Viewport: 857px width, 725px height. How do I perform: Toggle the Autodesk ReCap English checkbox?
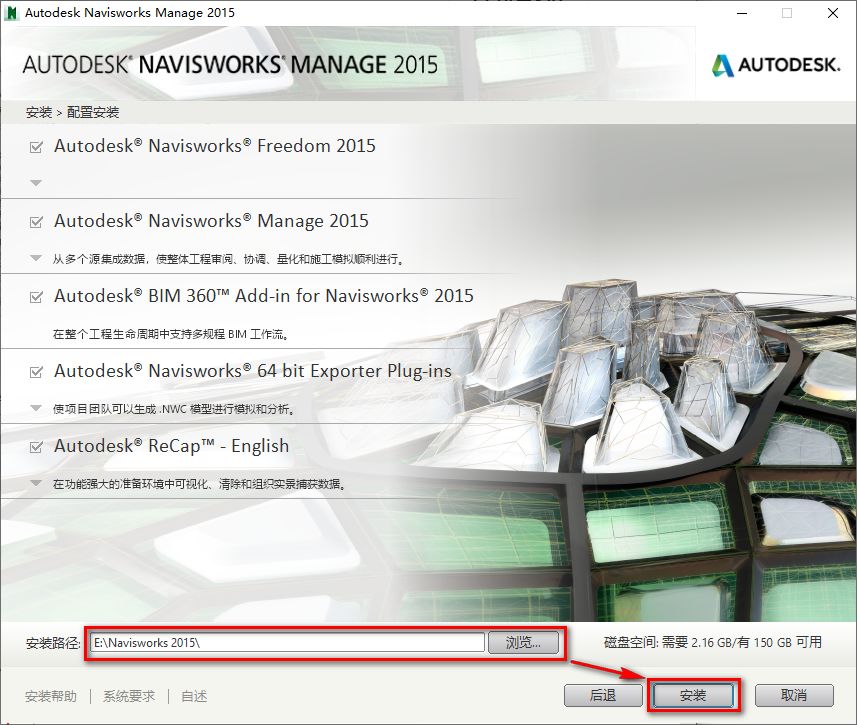(33, 446)
